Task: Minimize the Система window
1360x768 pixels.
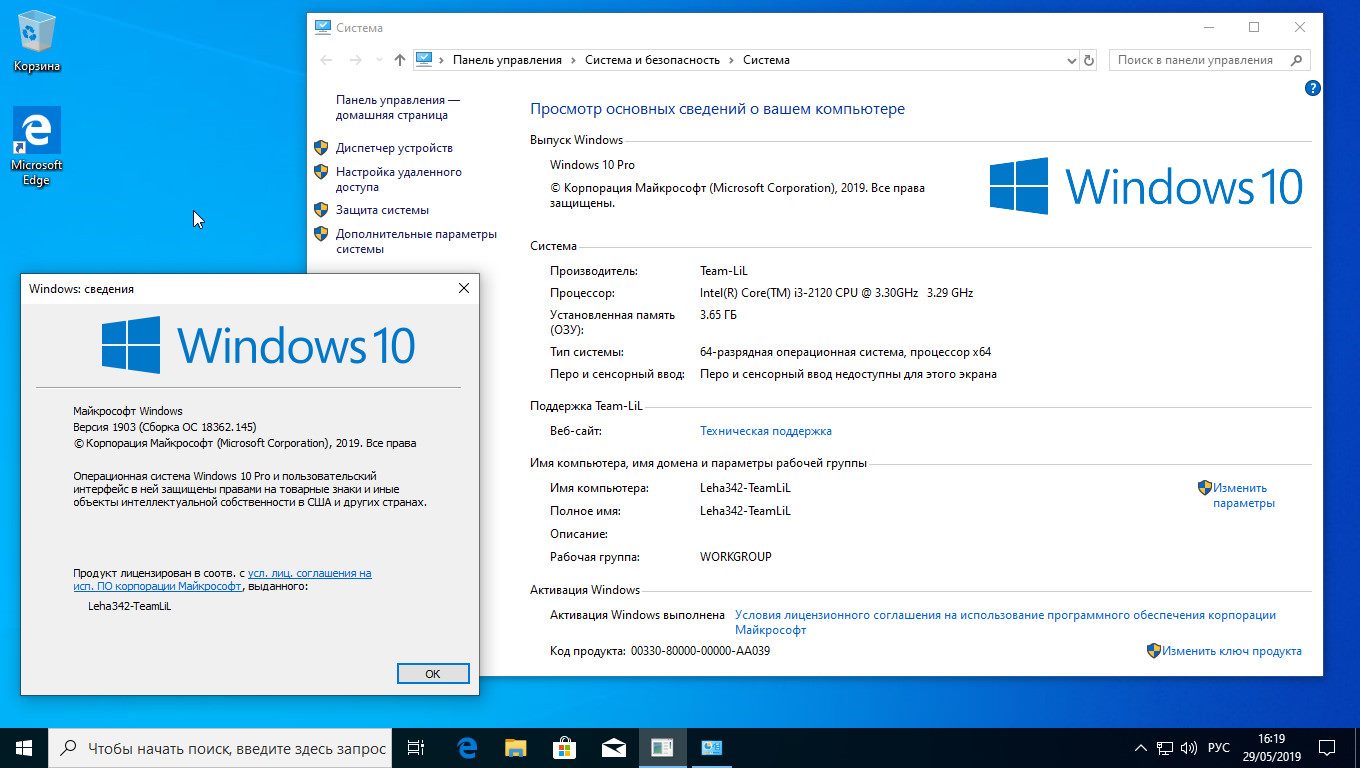Action: tap(1208, 27)
